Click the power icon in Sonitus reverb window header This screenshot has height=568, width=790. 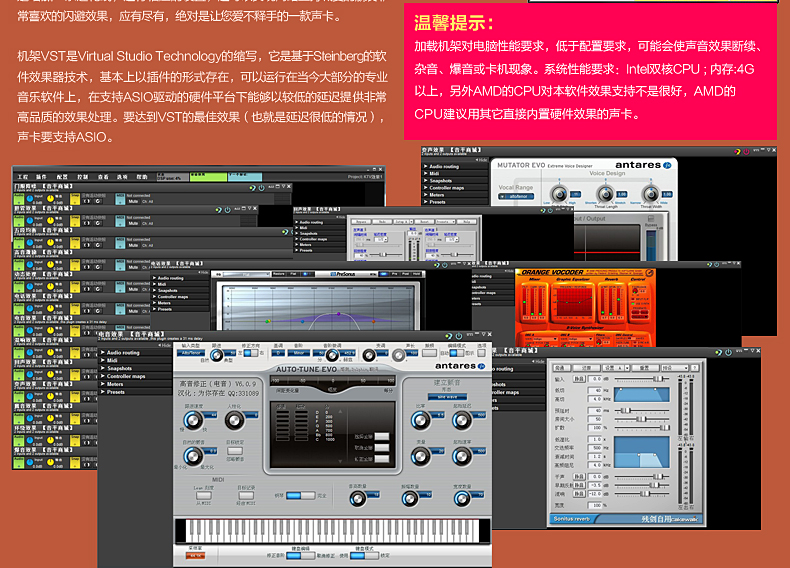point(728,352)
